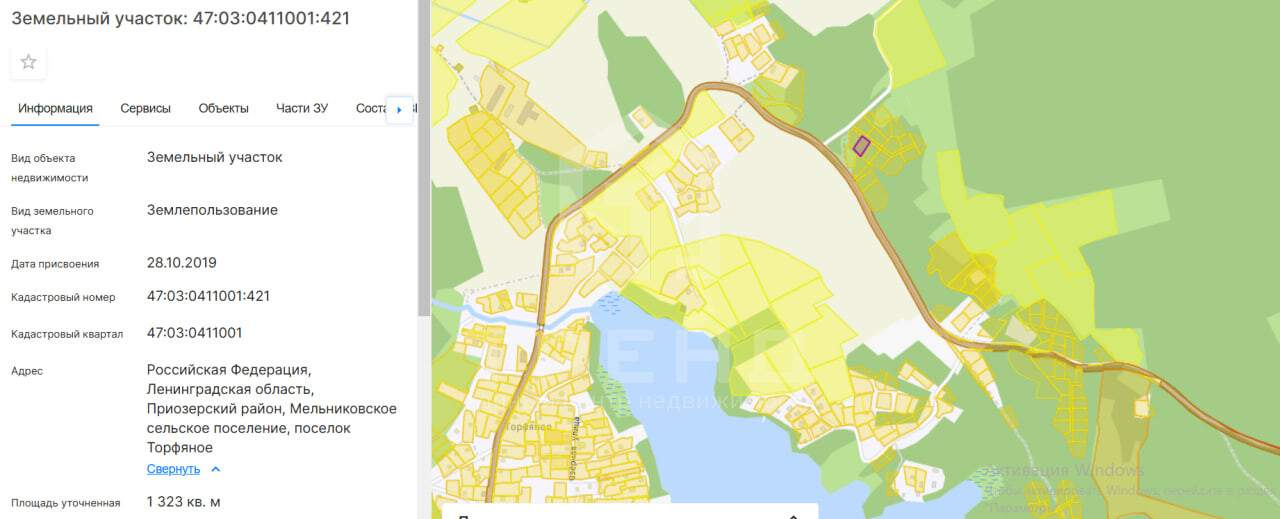The height and width of the screenshot is (519, 1280).
Task: Click the purple highlighted parcel on the map
Action: click(861, 146)
